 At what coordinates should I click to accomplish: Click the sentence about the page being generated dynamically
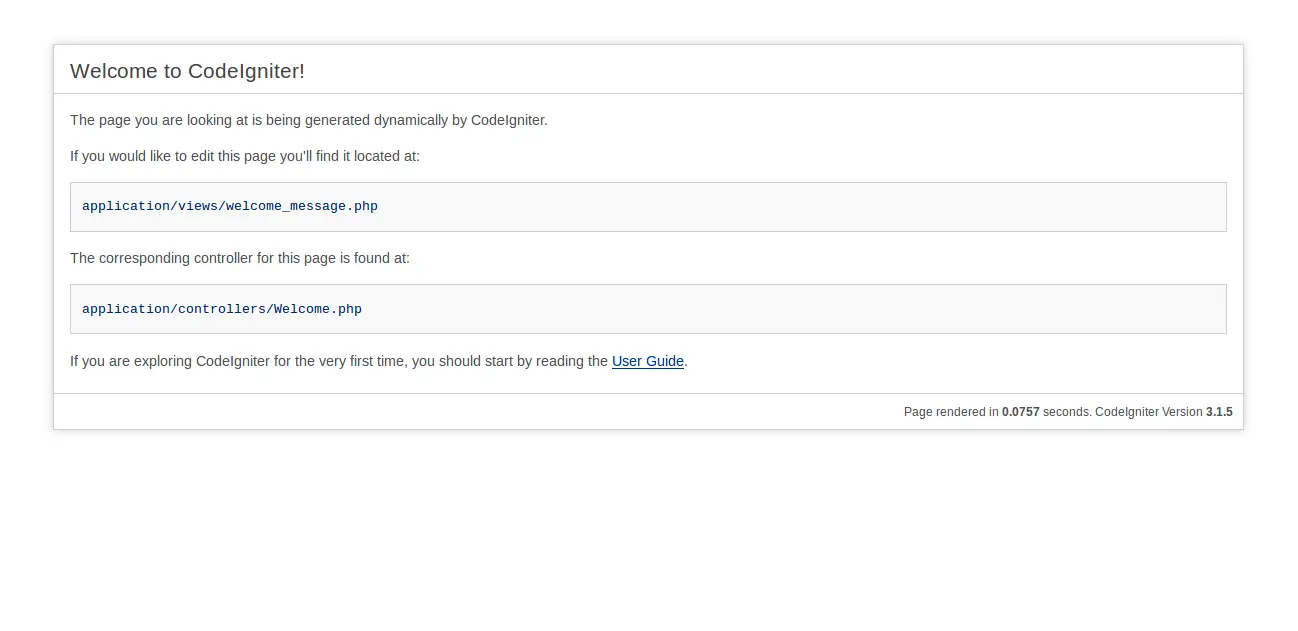tap(309, 120)
